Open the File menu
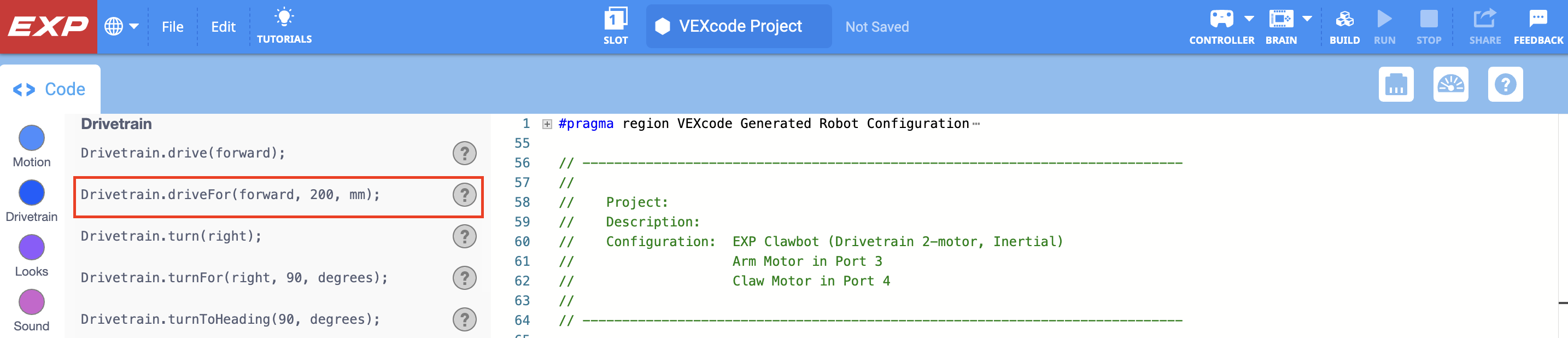Screen dimensions: 1568x338 click(x=173, y=27)
